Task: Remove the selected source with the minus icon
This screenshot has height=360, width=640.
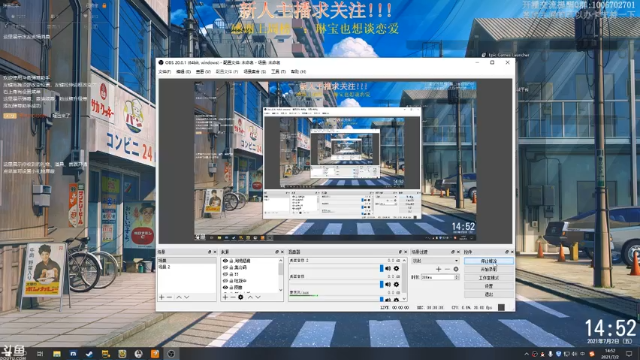Action: pos(233,297)
